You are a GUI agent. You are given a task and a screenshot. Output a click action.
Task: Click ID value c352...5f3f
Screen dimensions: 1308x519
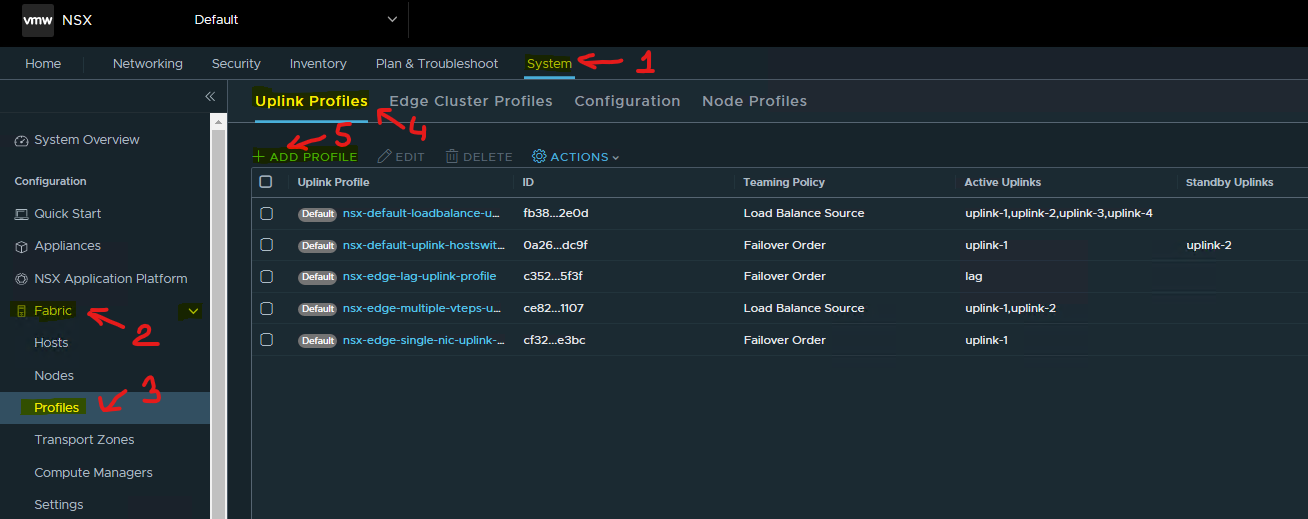click(552, 276)
